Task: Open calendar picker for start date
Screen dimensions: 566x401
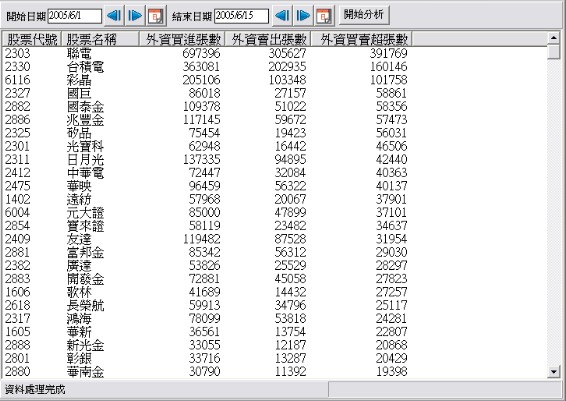Action: [x=156, y=16]
